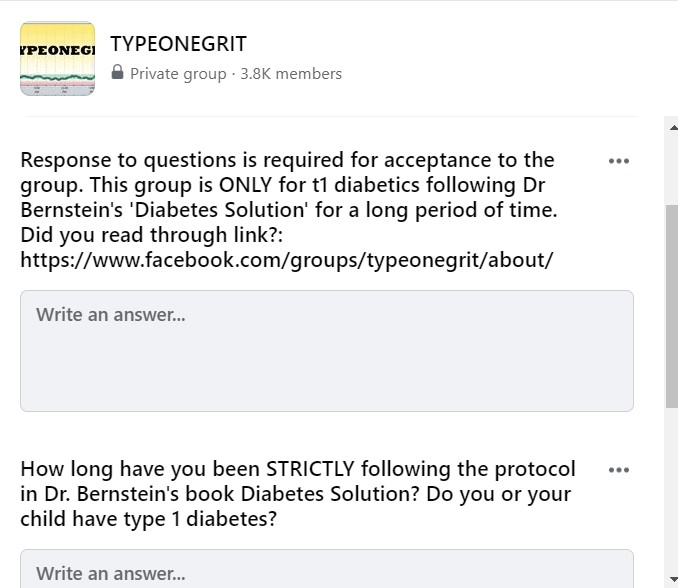
Task: Click the 'Private group' label
Action: [x=178, y=73]
